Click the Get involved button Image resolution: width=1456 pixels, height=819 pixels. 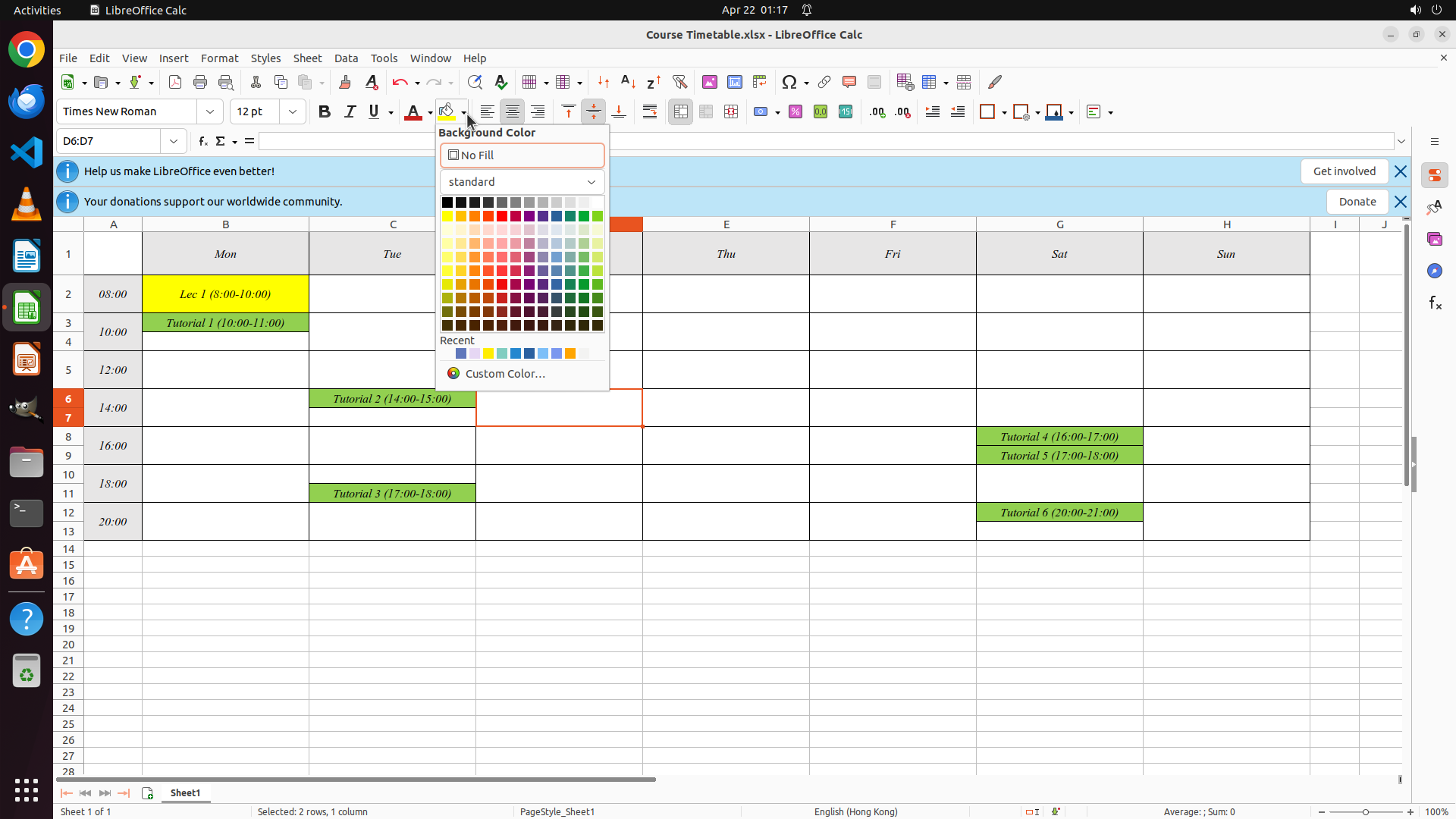pos(1344,171)
